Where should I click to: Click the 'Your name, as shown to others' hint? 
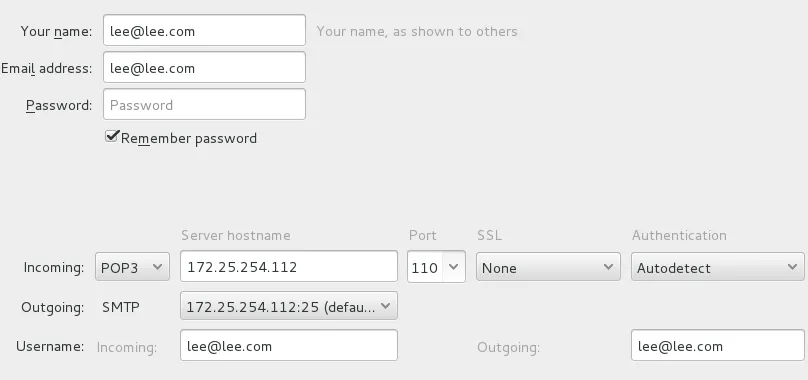point(417,31)
